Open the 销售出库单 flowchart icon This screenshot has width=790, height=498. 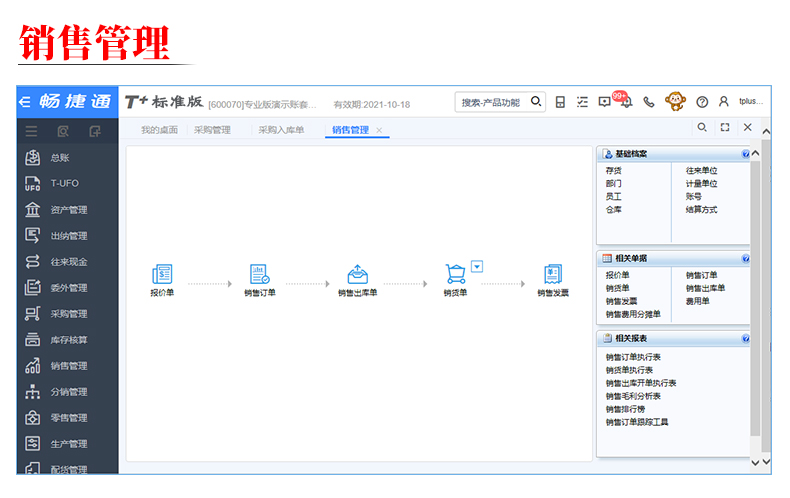(358, 274)
